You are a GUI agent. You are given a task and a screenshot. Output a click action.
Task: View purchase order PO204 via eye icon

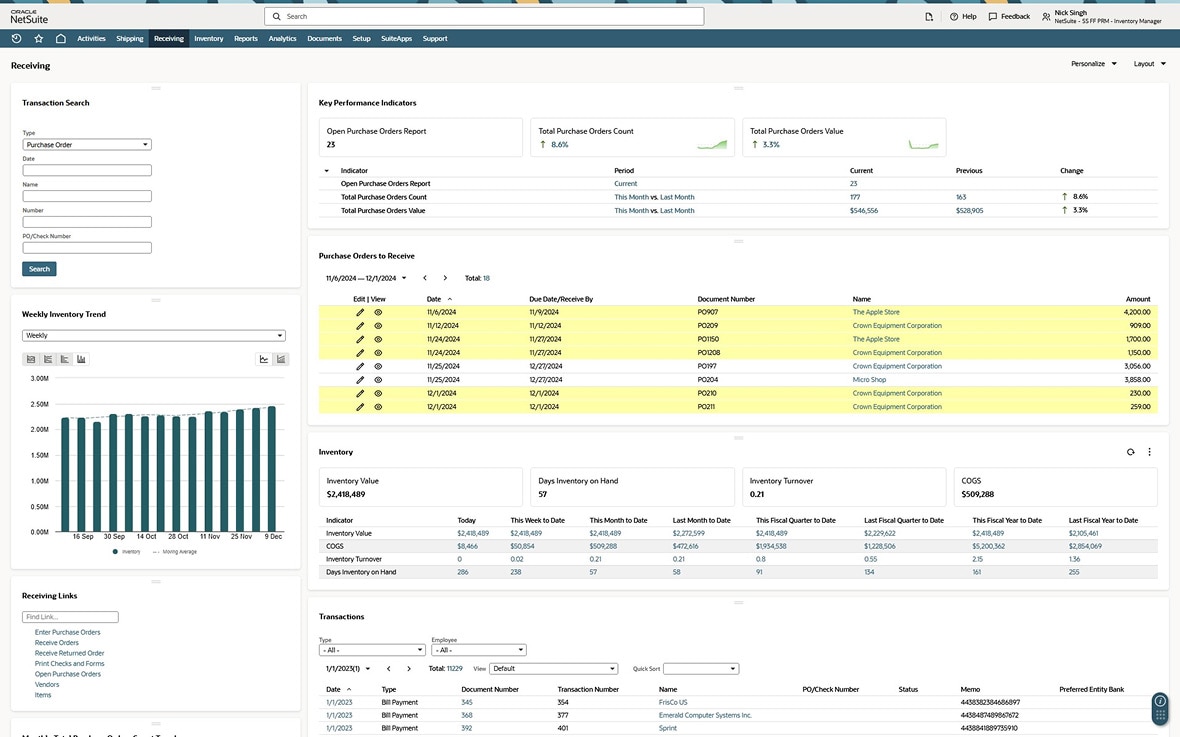coord(378,380)
